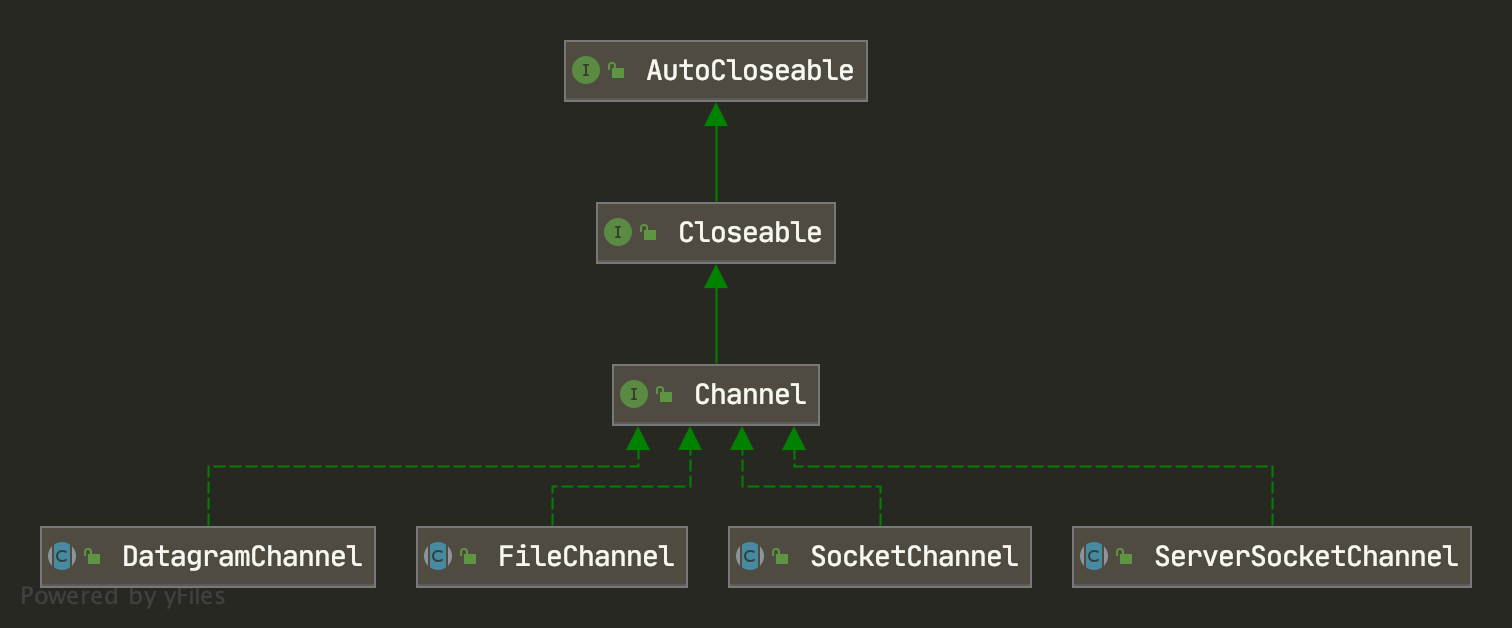This screenshot has height=628, width=1512.
Task: Click the arrow head pointing into AutoCloseable
Action: tap(715, 114)
